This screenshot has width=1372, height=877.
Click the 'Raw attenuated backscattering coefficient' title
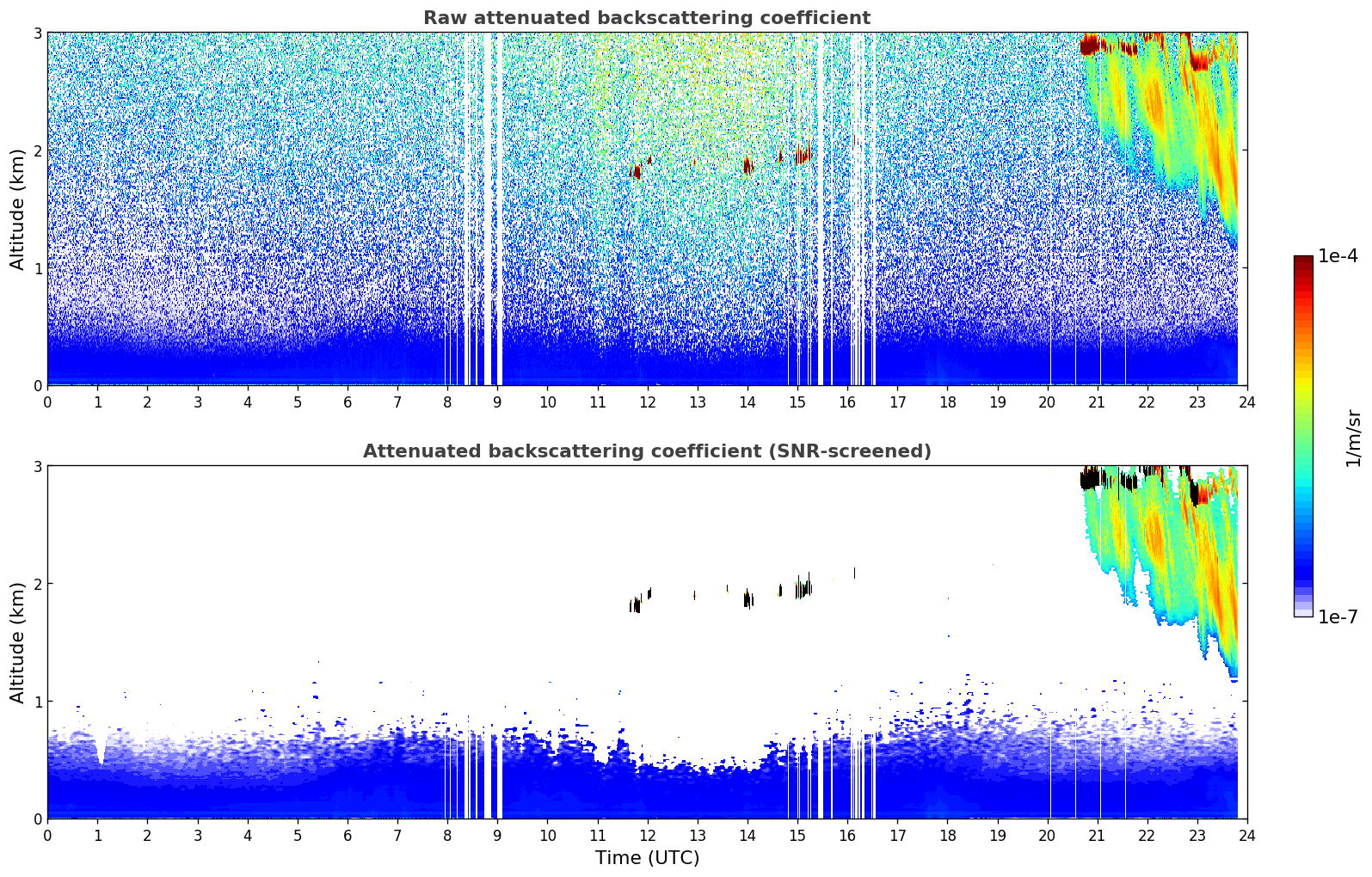[647, 18]
